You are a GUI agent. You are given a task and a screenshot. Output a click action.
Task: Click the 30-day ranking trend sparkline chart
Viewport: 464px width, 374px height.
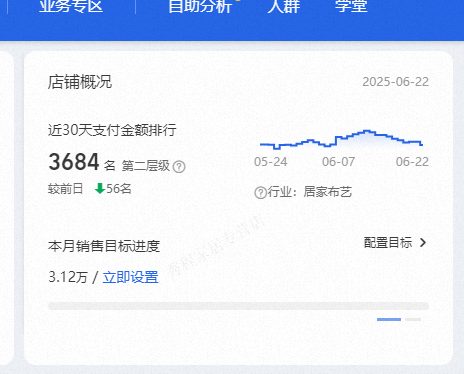(x=341, y=139)
